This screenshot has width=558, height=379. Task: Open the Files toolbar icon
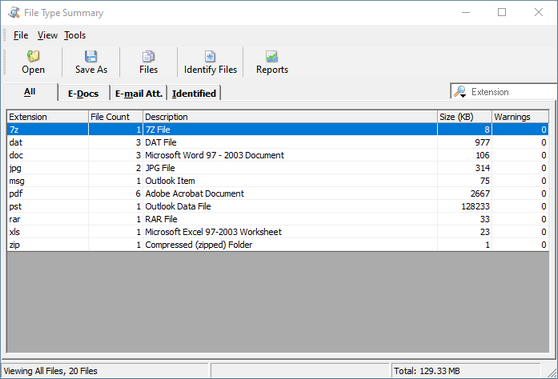pyautogui.click(x=148, y=56)
